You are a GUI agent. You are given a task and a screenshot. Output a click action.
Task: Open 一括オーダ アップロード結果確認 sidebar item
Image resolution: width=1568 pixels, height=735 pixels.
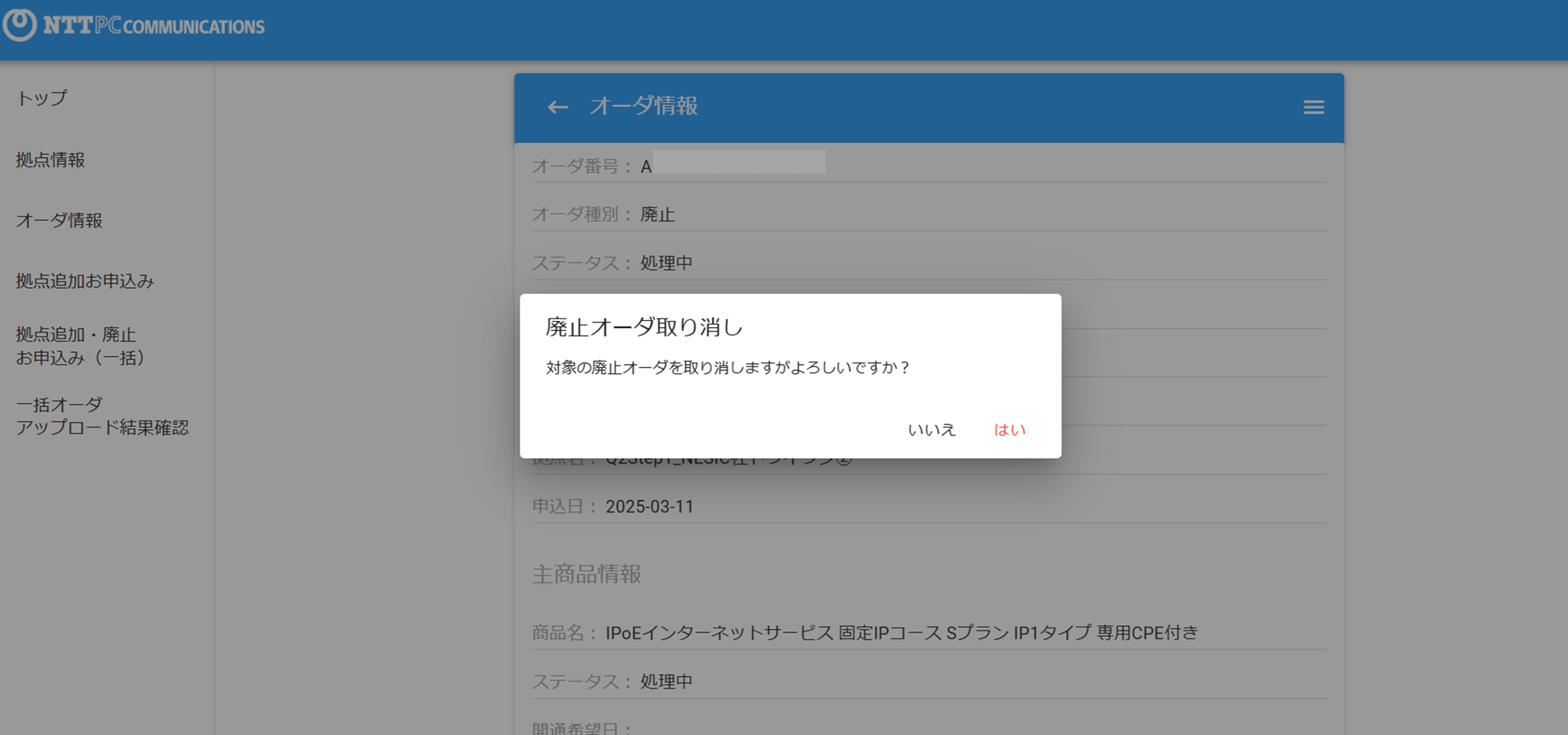pyautogui.click(x=102, y=416)
